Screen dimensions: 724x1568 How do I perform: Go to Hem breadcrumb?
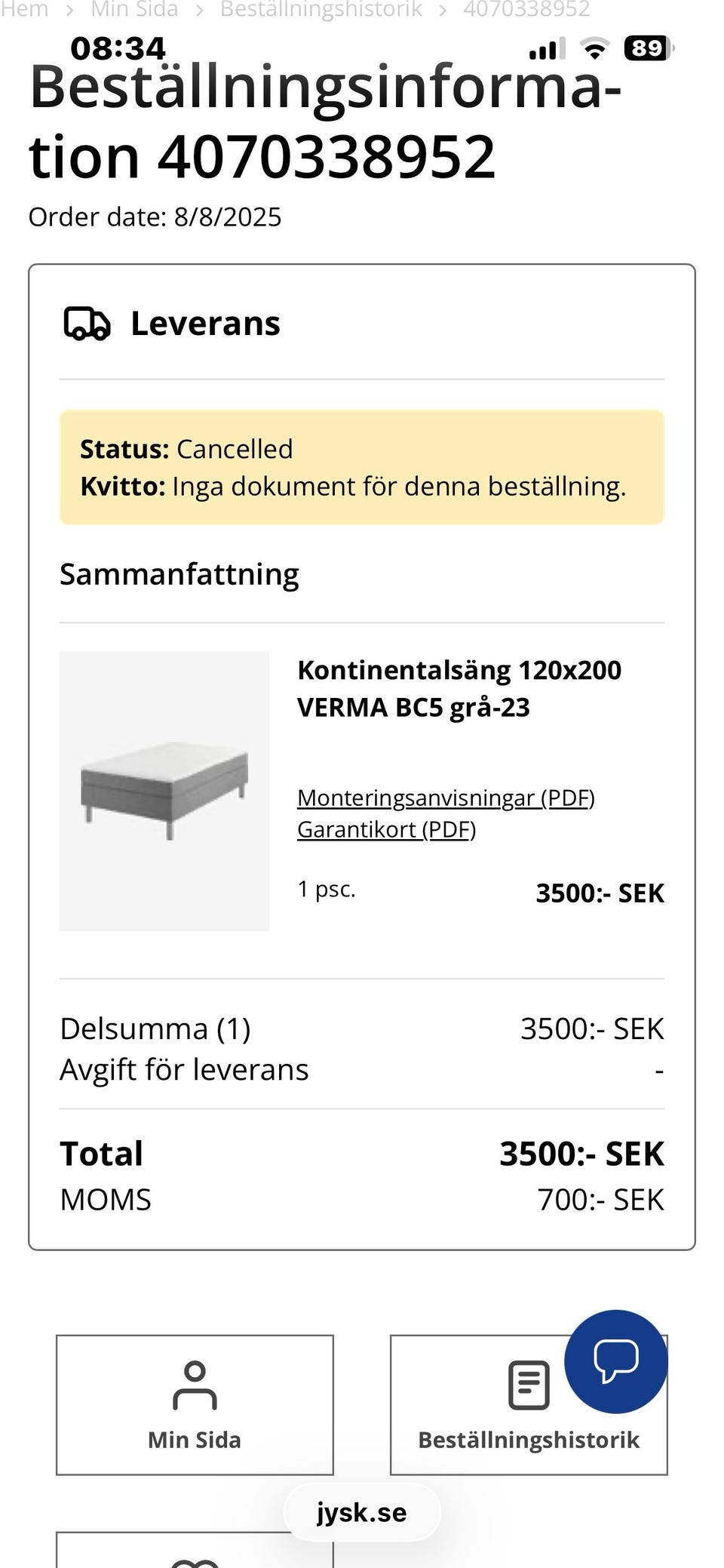point(24,9)
